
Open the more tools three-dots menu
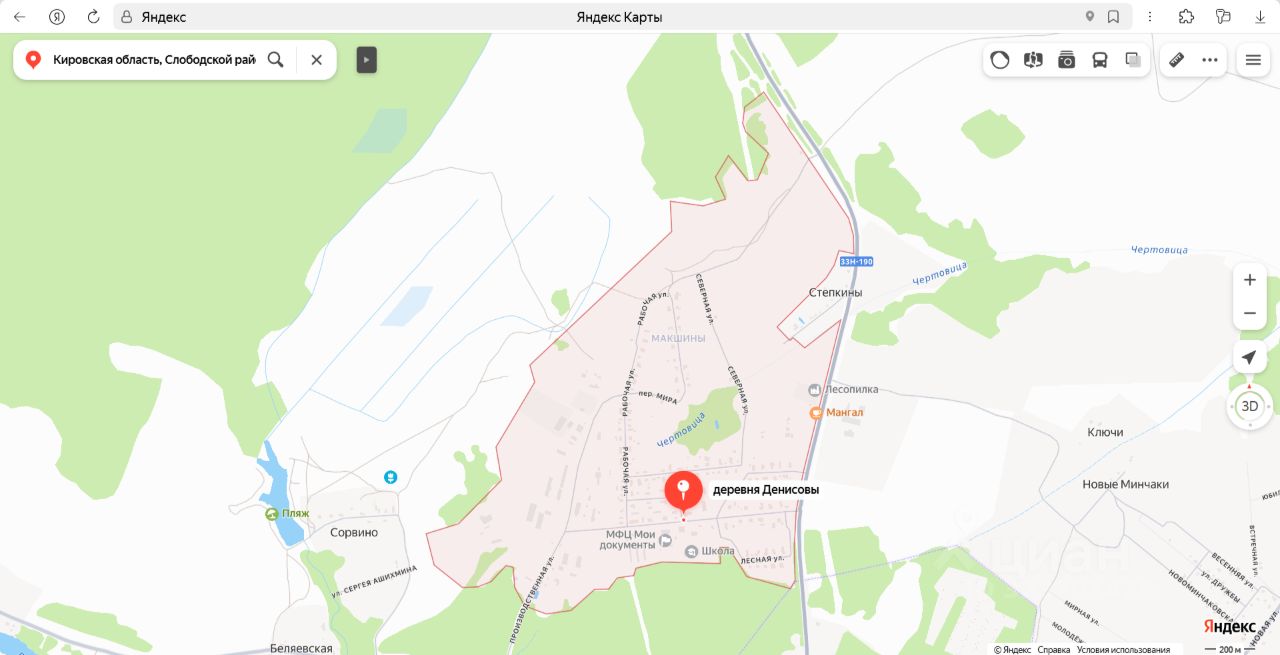1210,60
